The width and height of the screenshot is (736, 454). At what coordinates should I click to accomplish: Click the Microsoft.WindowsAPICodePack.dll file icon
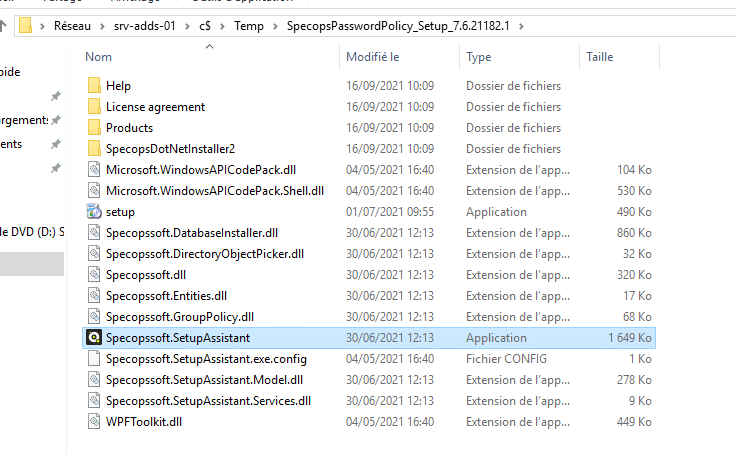pos(94,169)
